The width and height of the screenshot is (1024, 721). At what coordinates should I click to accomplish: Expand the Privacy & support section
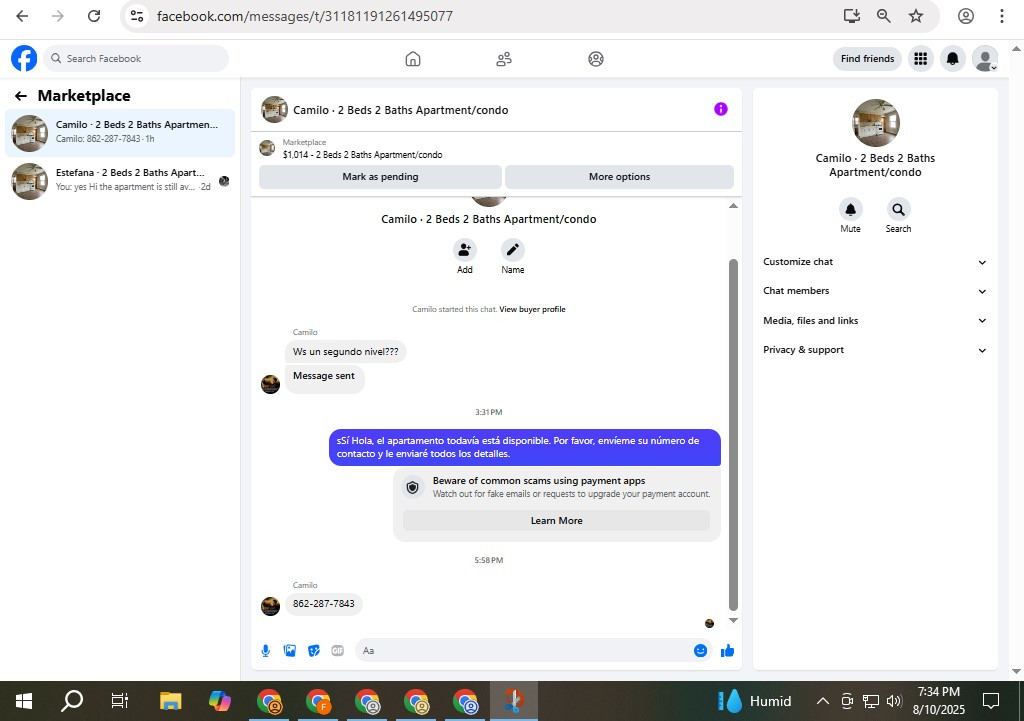(x=875, y=350)
